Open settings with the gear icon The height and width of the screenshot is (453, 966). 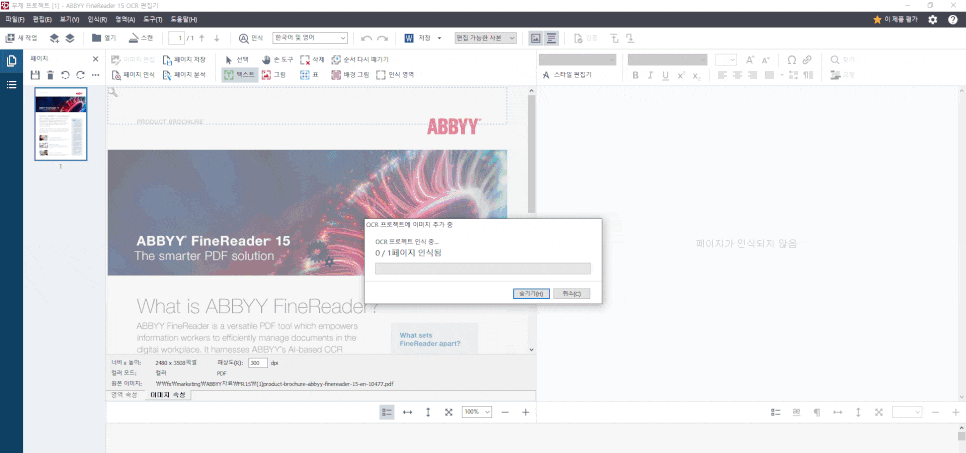[x=933, y=20]
